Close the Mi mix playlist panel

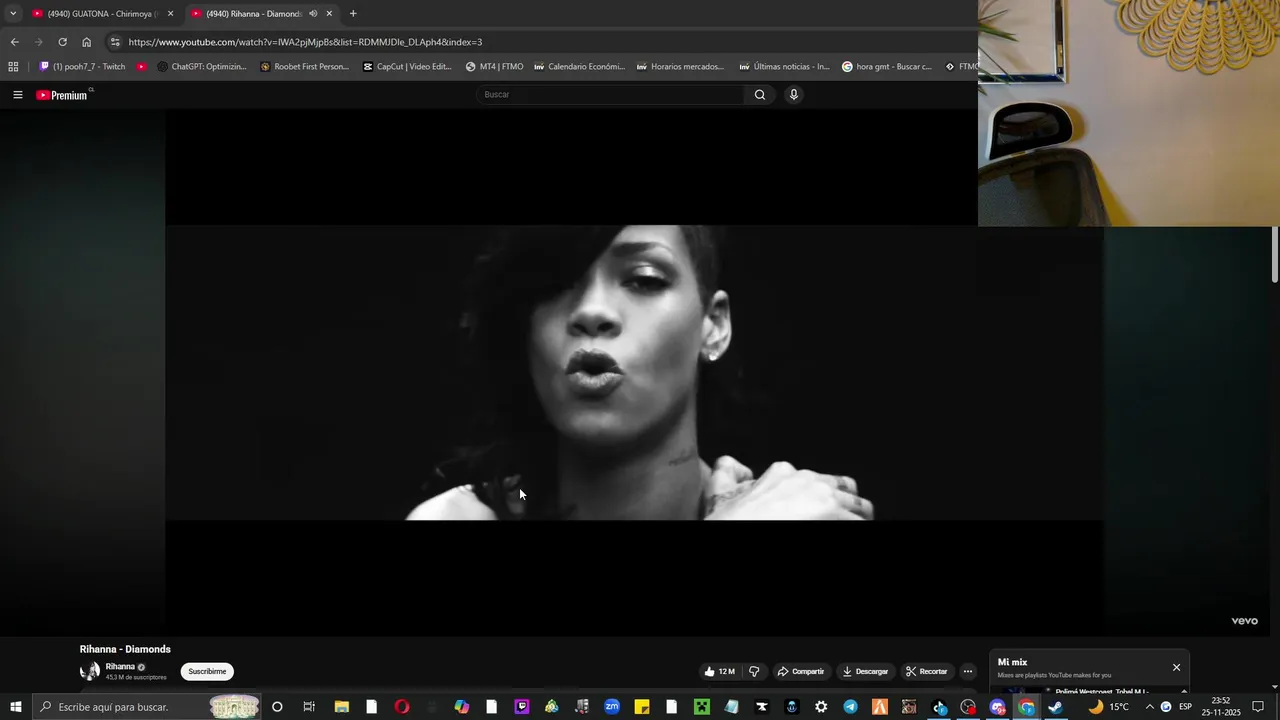[1176, 667]
